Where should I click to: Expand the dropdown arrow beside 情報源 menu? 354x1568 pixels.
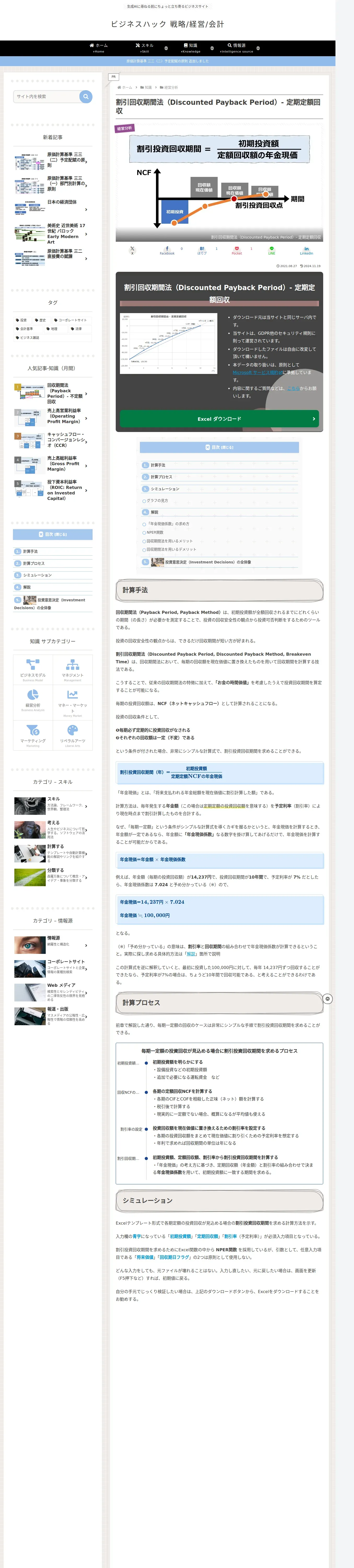pyautogui.click(x=258, y=48)
